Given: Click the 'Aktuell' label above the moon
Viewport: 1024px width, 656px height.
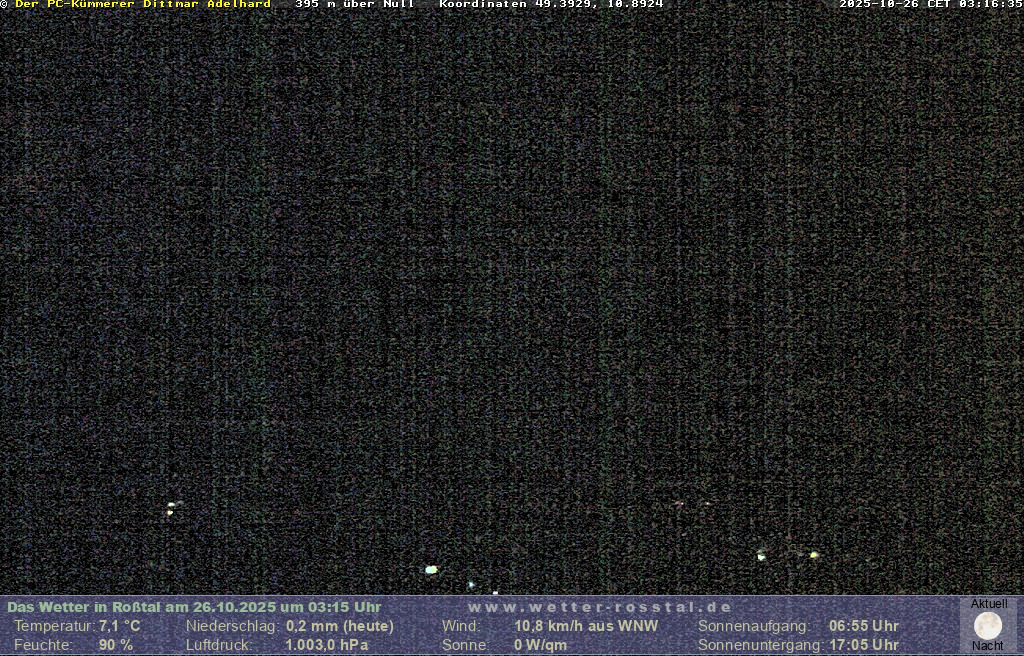Looking at the screenshot, I should [x=989, y=604].
